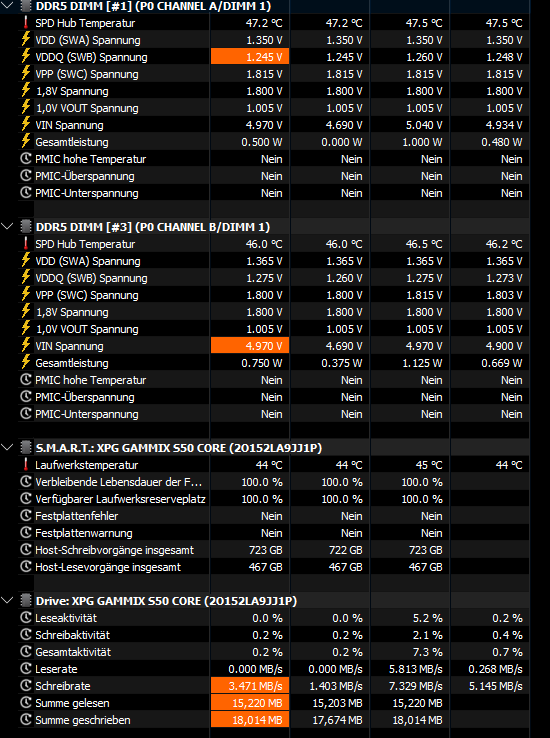Click lightning icon of DIMM #1 1,8V Spannung
The height and width of the screenshot is (738, 550).
pyautogui.click(x=26, y=90)
